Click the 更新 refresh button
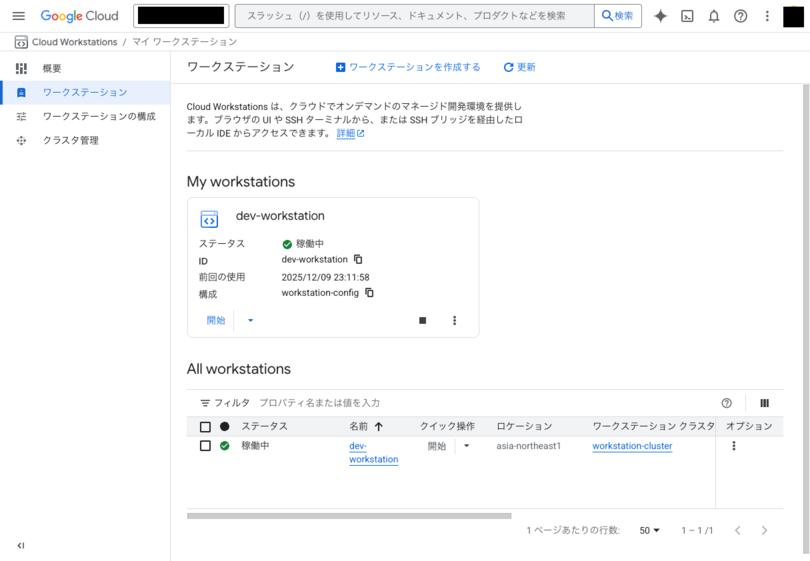Screen dimensions: 810x561 pyautogui.click(x=520, y=67)
